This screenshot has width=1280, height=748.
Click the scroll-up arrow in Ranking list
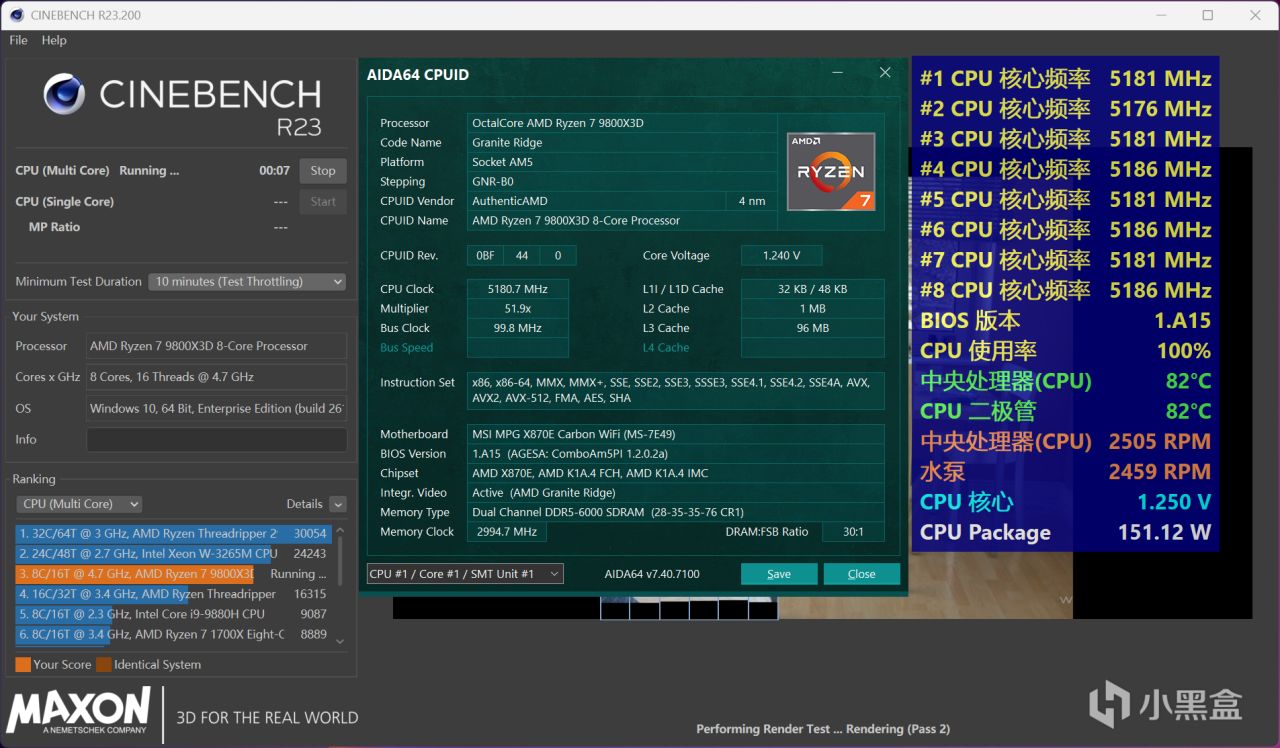click(340, 531)
